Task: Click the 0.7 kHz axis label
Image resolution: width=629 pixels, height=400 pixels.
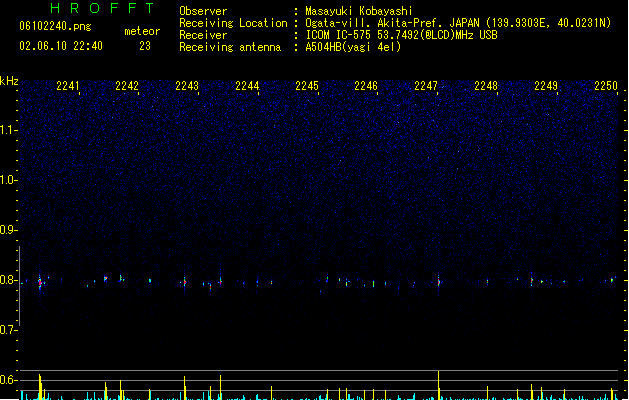Action: pyautogui.click(x=8, y=330)
